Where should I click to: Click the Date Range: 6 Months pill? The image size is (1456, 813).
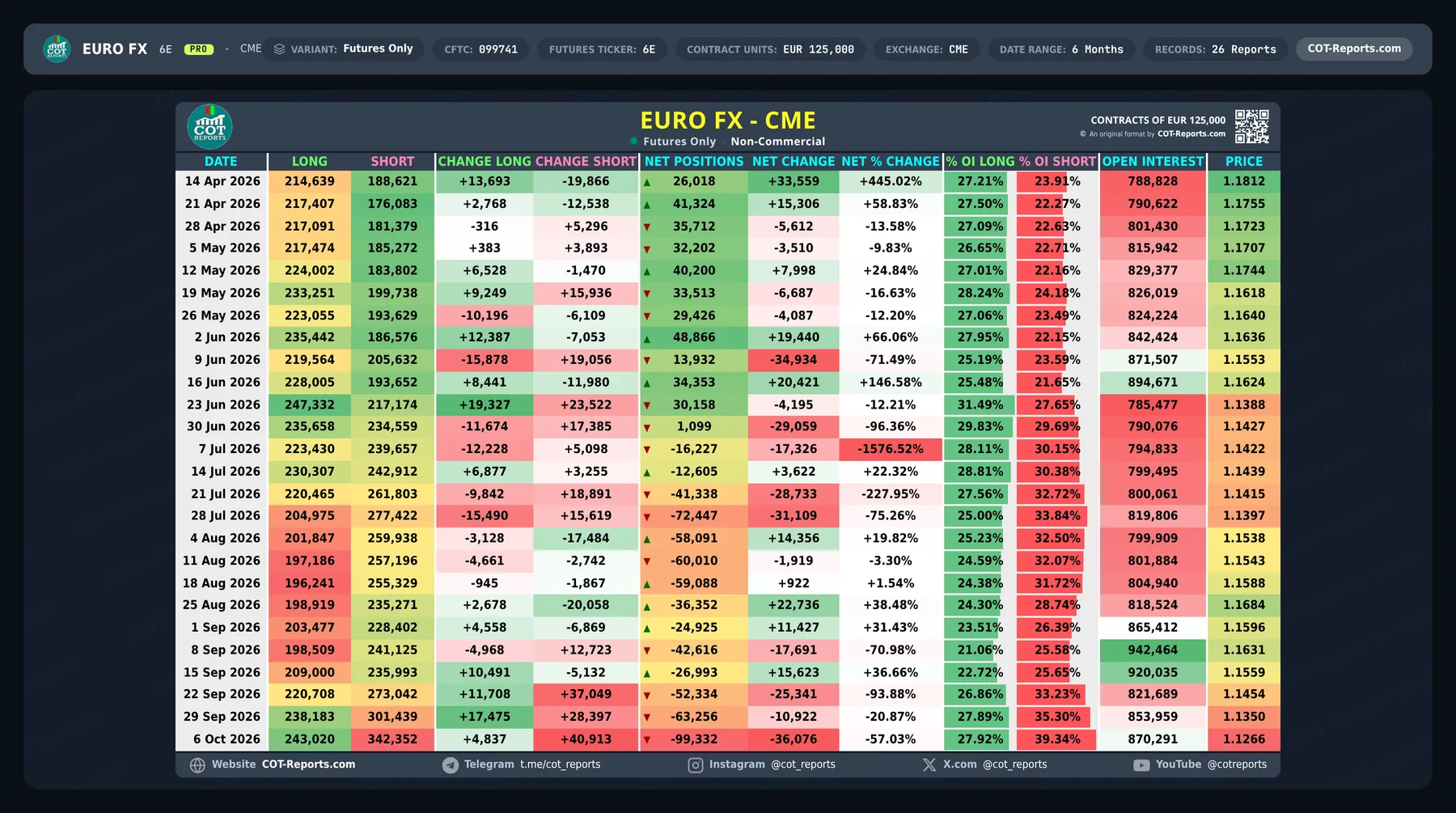[1061, 49]
